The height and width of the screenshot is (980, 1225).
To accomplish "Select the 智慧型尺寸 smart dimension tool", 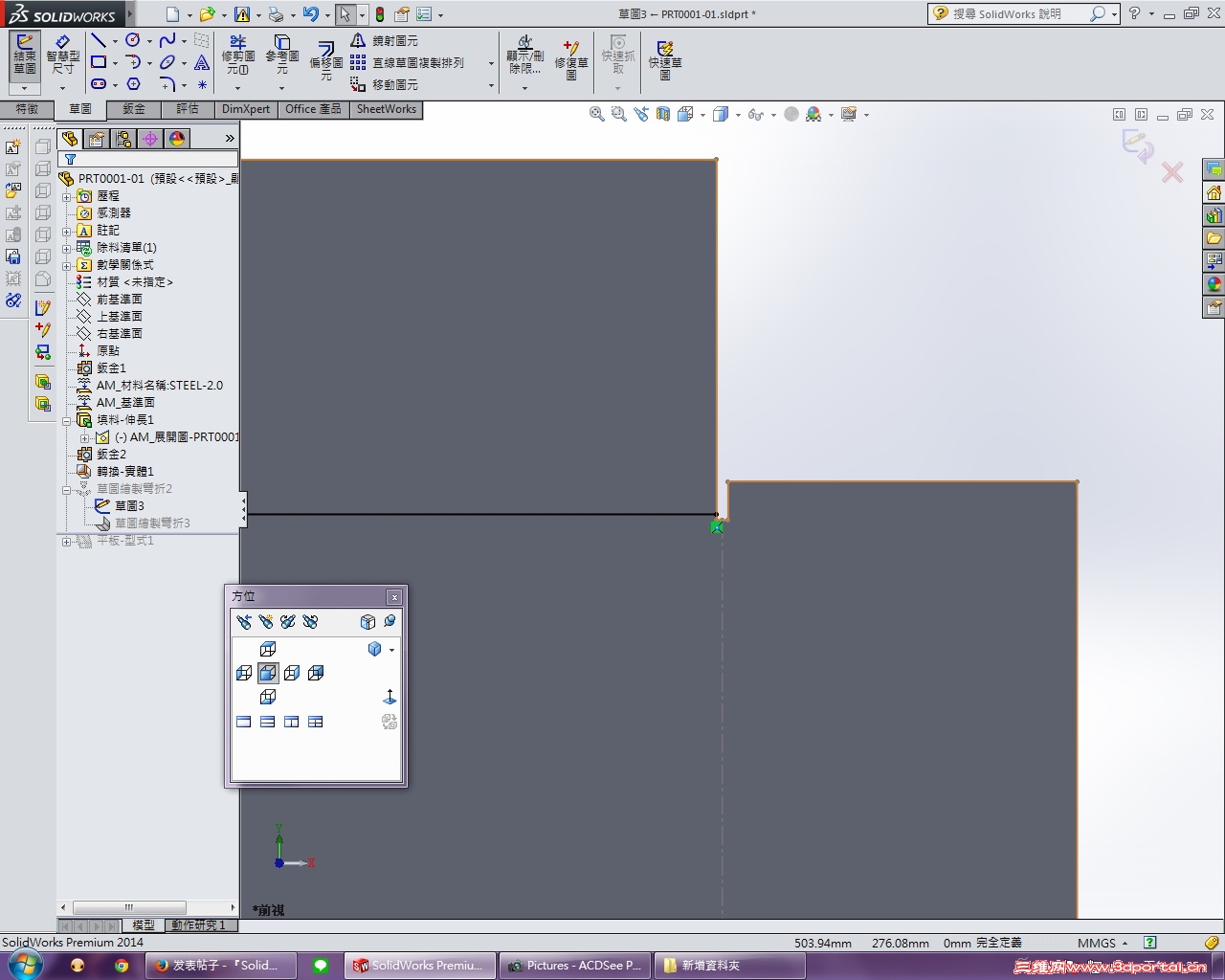I will pos(63,54).
